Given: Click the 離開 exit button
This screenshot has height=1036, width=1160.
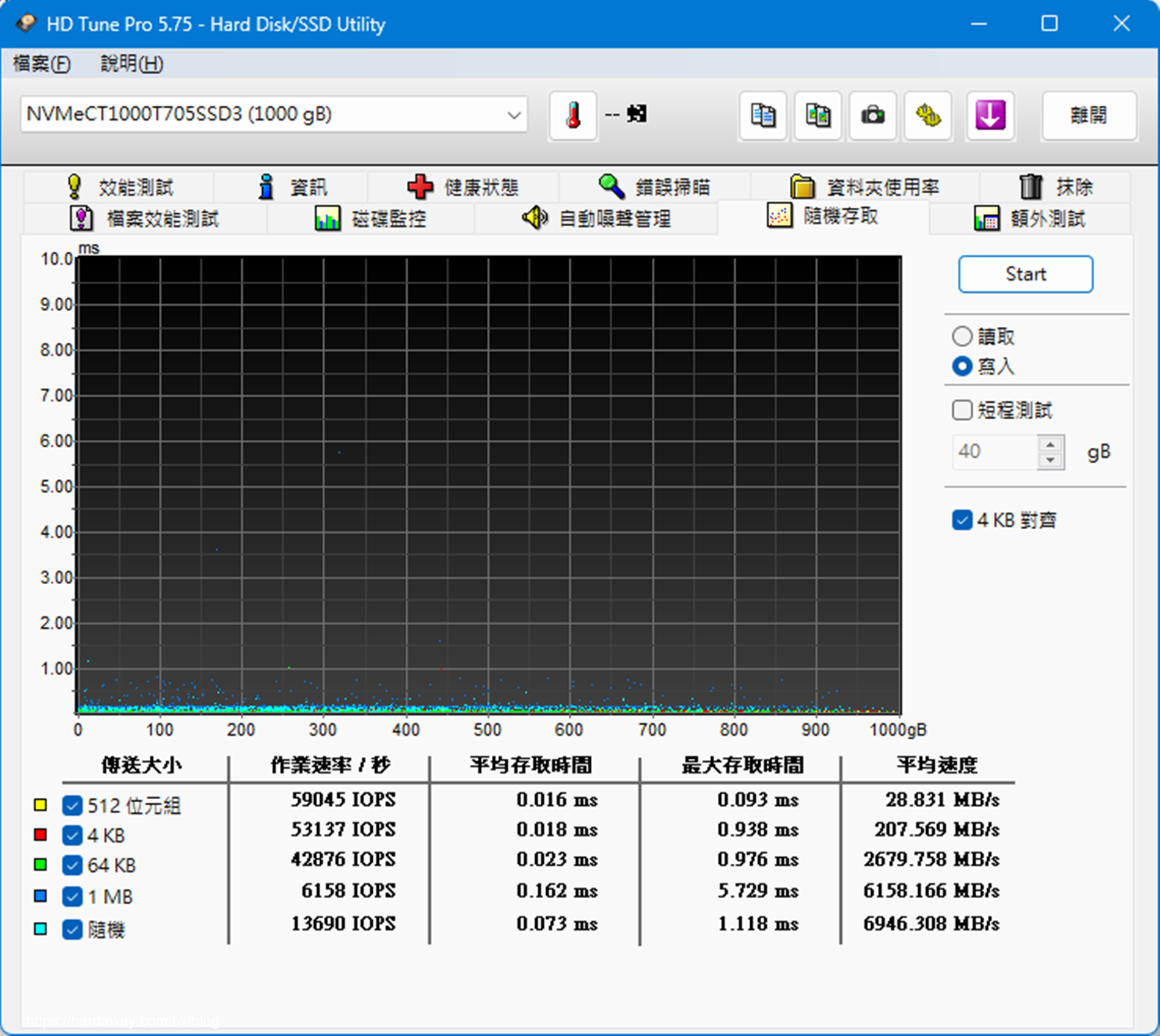Looking at the screenshot, I should click(1089, 115).
